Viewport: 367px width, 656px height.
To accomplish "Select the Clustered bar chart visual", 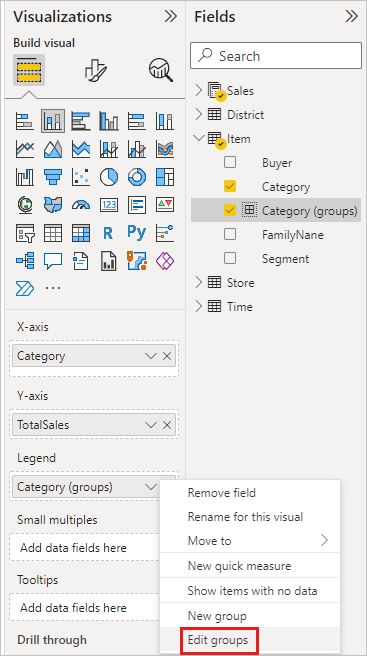I will coord(81,121).
